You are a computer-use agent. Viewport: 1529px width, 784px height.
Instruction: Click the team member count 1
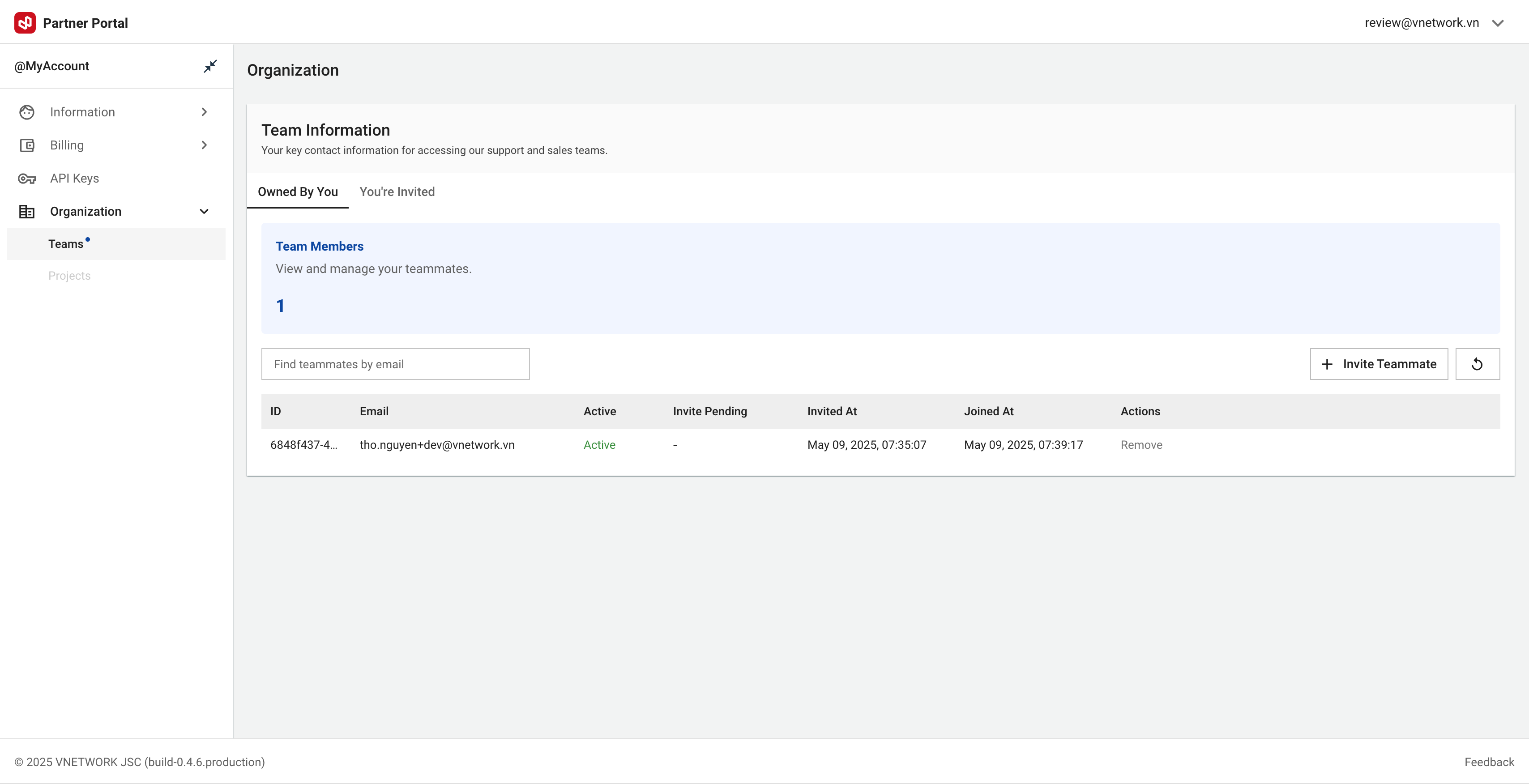(280, 306)
